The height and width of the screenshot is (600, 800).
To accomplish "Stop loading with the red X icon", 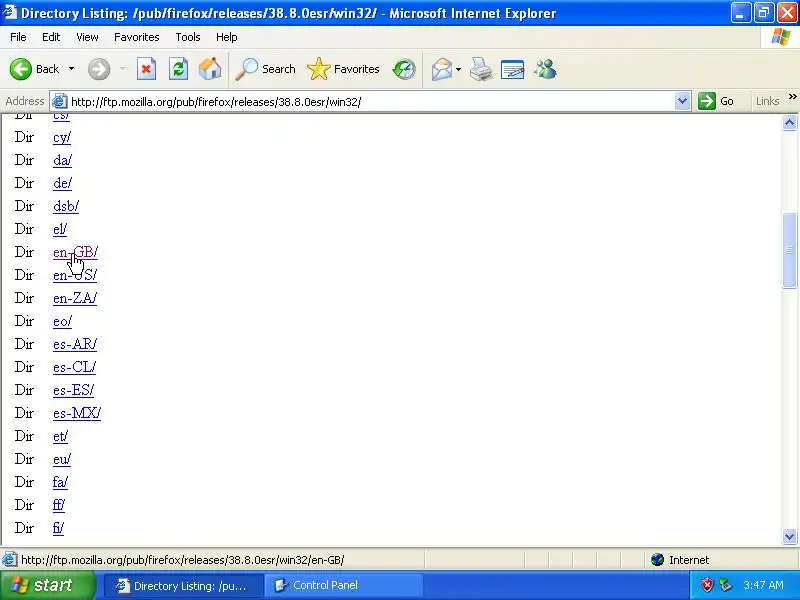I will 146,69.
